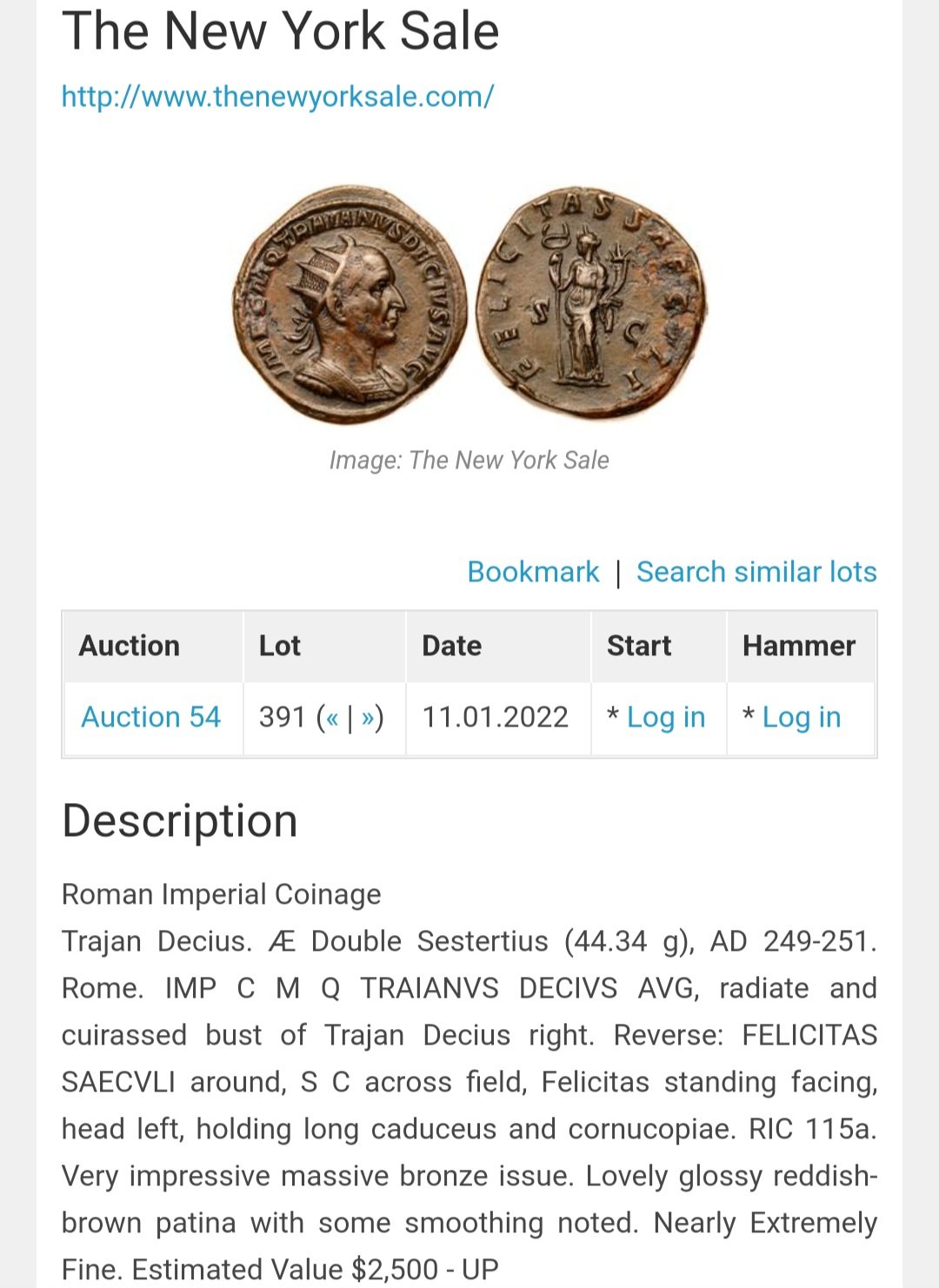Image resolution: width=939 pixels, height=1288 pixels.
Task: Click the lot number 391
Action: (x=283, y=717)
